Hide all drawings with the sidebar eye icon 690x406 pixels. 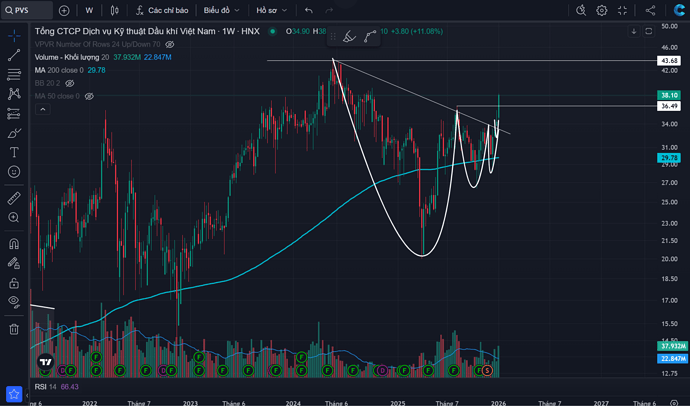14,301
